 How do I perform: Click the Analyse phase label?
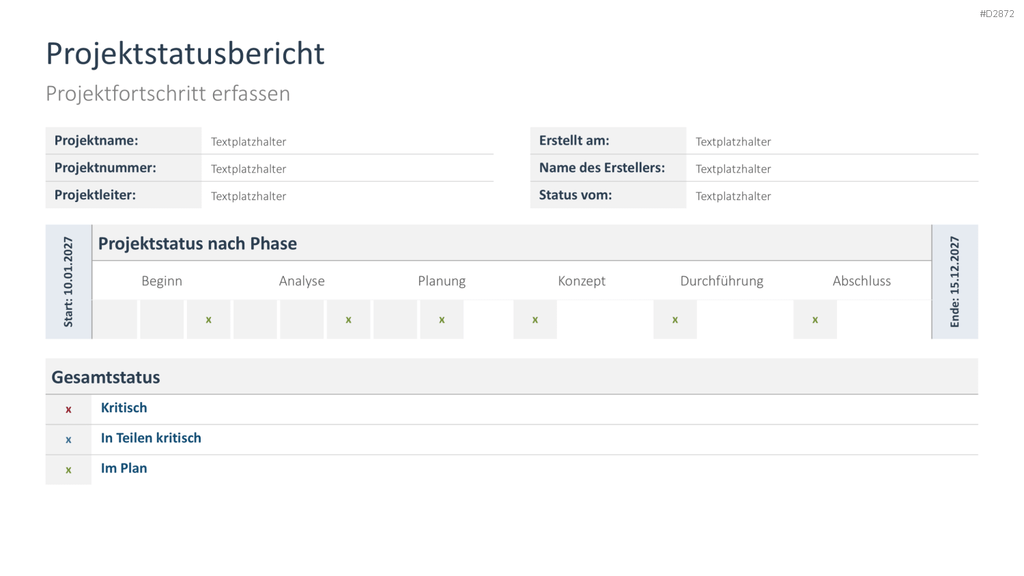pyautogui.click(x=302, y=281)
